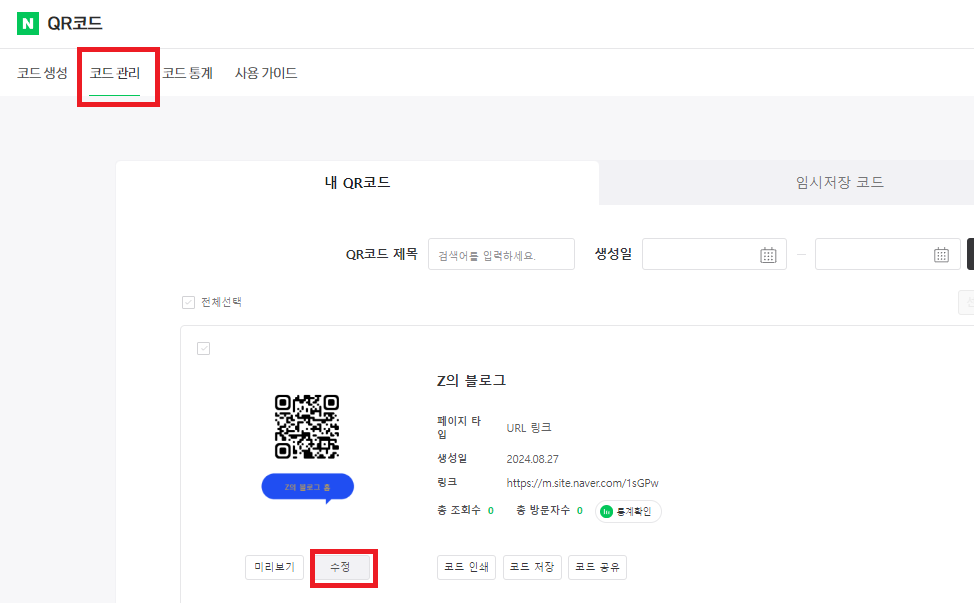Open the end date calendar icon
The image size is (974, 603).
[941, 255]
